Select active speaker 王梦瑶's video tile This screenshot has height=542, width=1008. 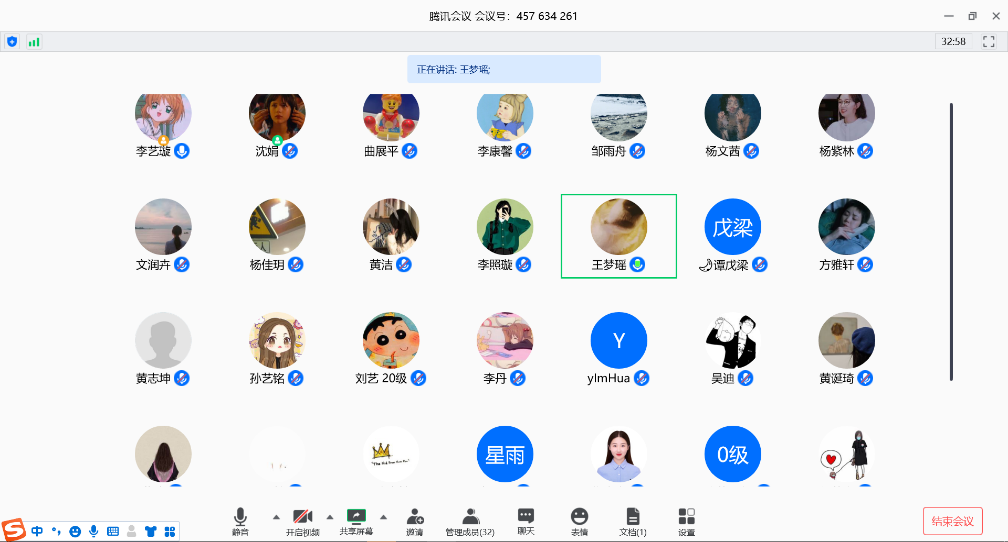click(x=618, y=236)
